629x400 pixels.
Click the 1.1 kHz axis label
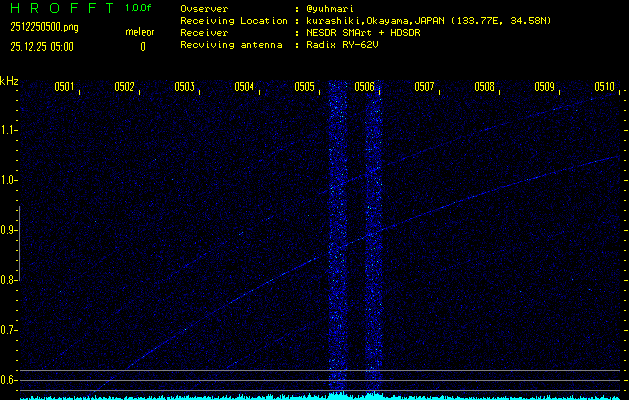(x=9, y=130)
